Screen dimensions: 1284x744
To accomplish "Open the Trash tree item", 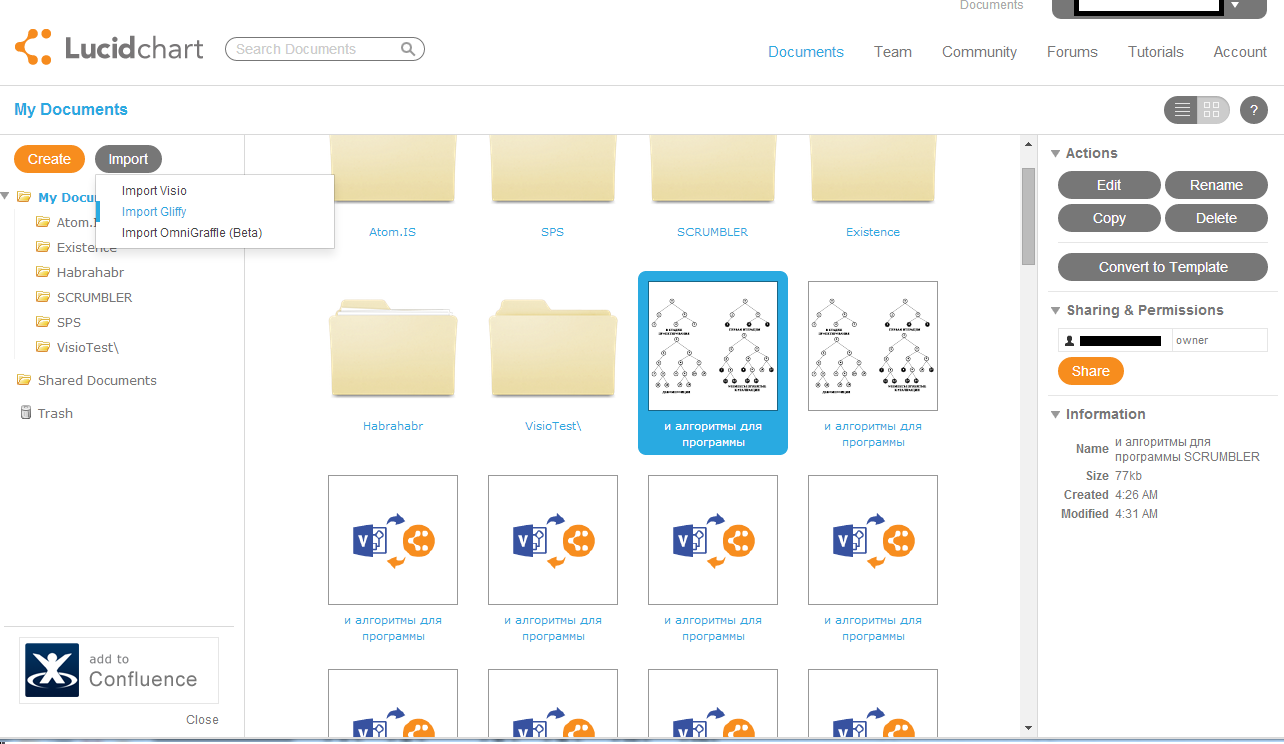I will pos(55,413).
